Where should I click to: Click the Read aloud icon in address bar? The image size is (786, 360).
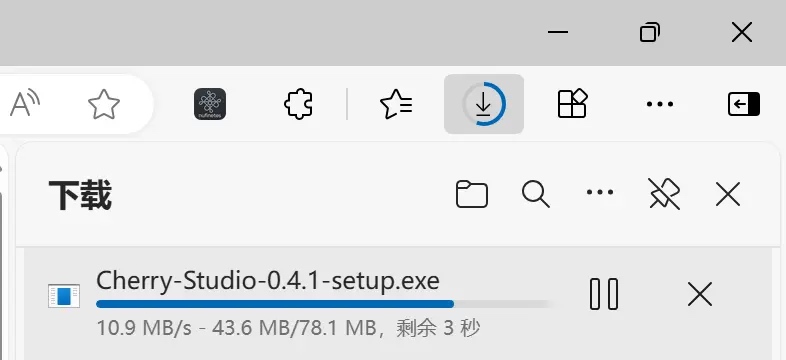pyautogui.click(x=25, y=104)
